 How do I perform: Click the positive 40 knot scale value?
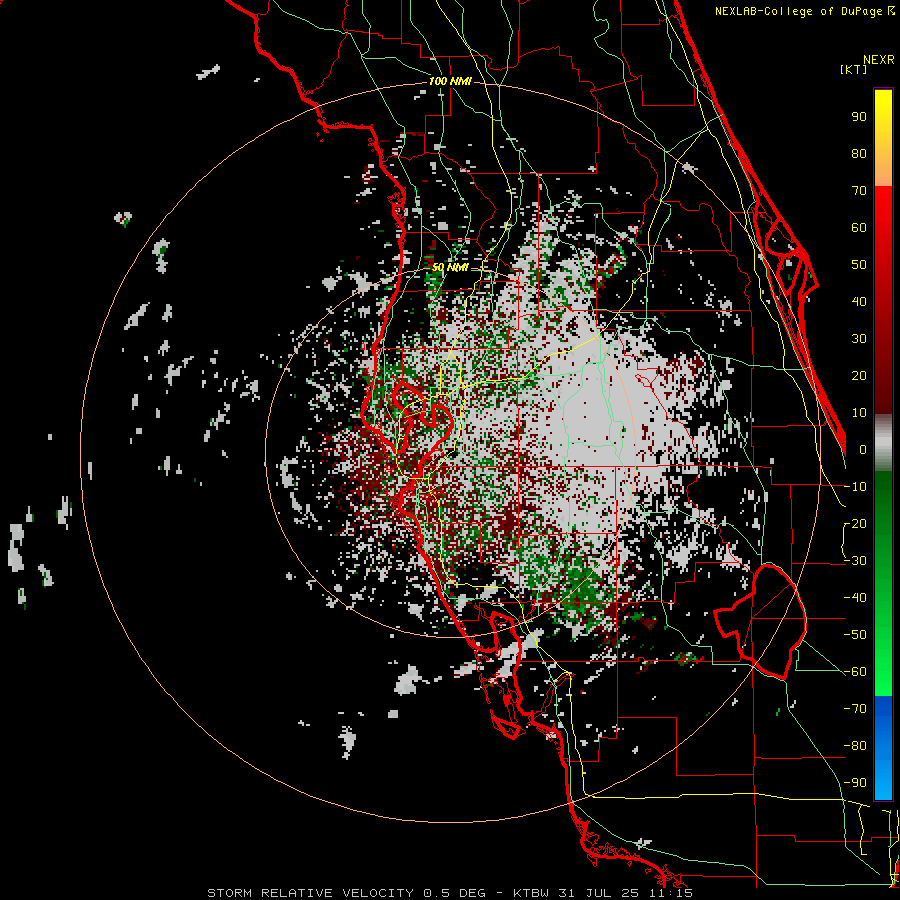(x=859, y=302)
